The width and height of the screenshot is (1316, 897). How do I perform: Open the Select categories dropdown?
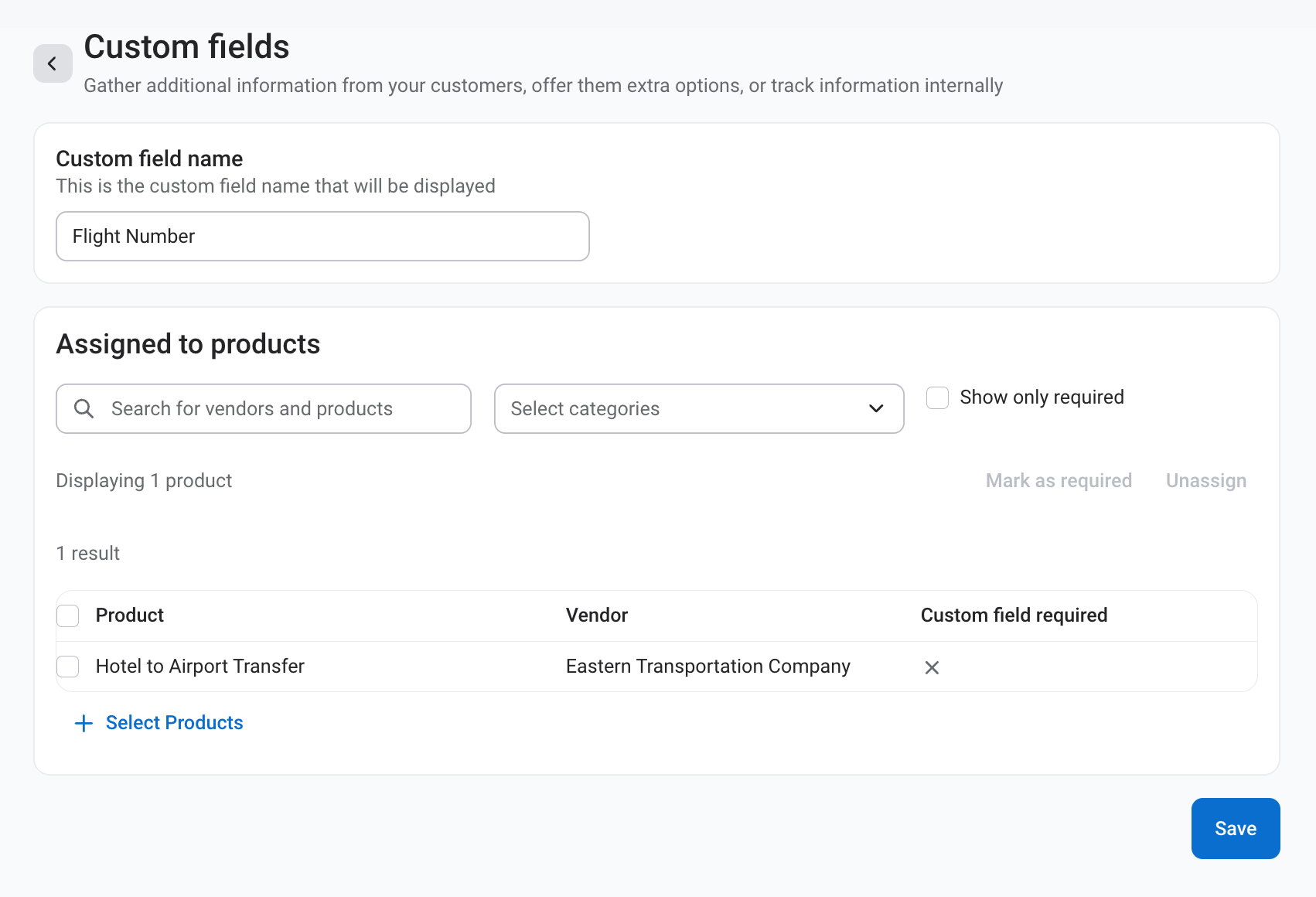click(x=699, y=408)
